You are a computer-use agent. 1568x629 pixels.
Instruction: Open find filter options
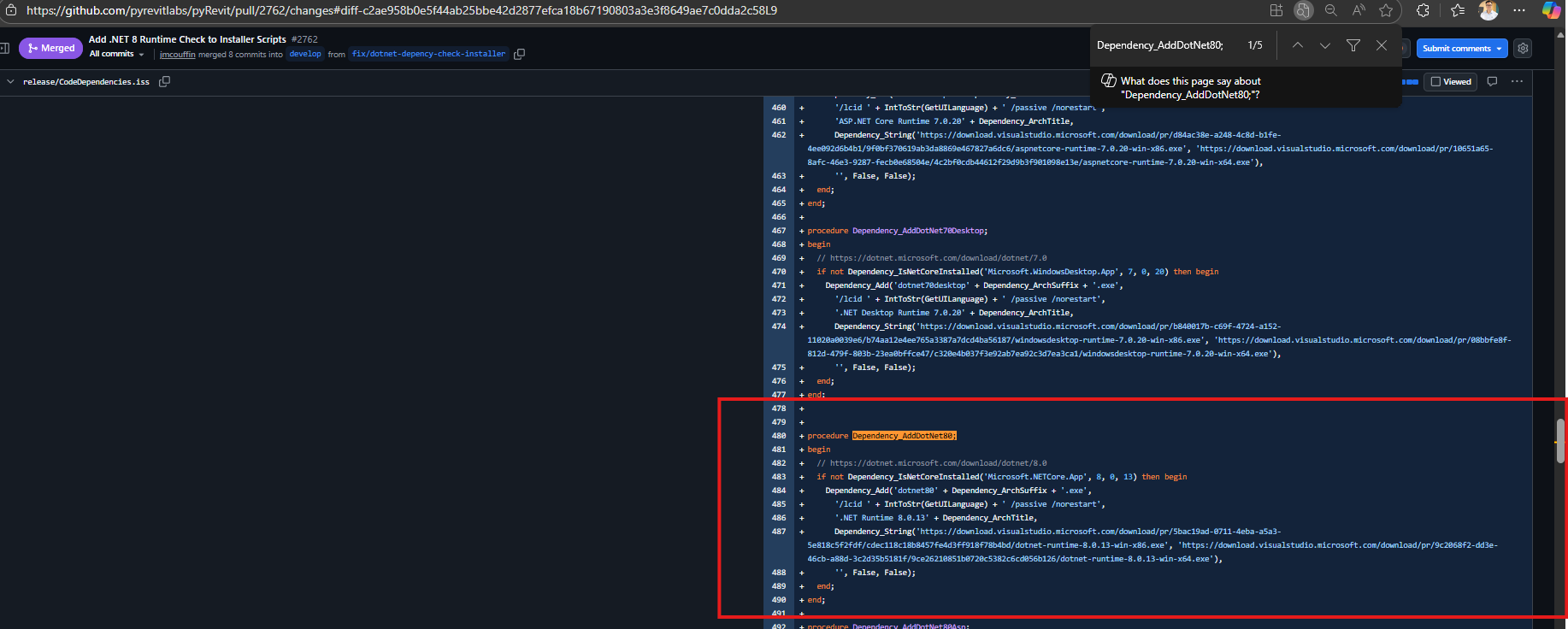[x=1353, y=45]
